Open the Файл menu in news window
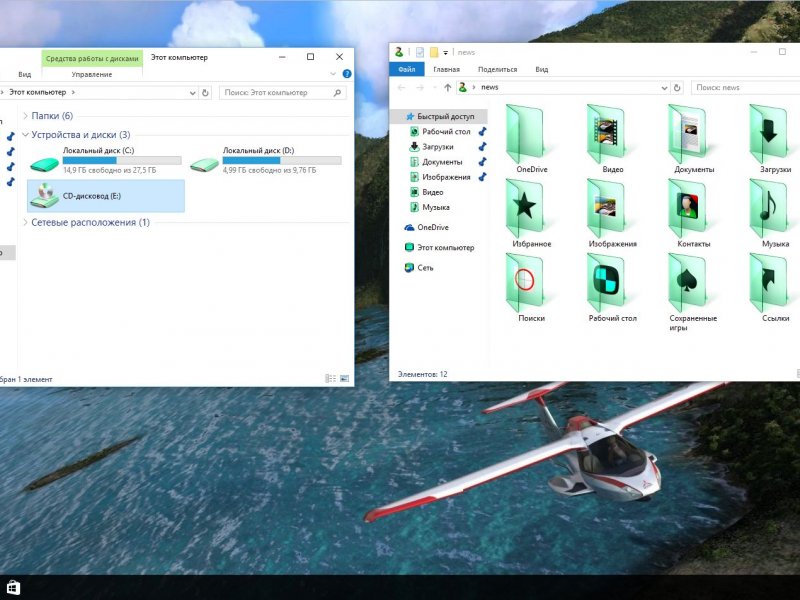 (407, 69)
